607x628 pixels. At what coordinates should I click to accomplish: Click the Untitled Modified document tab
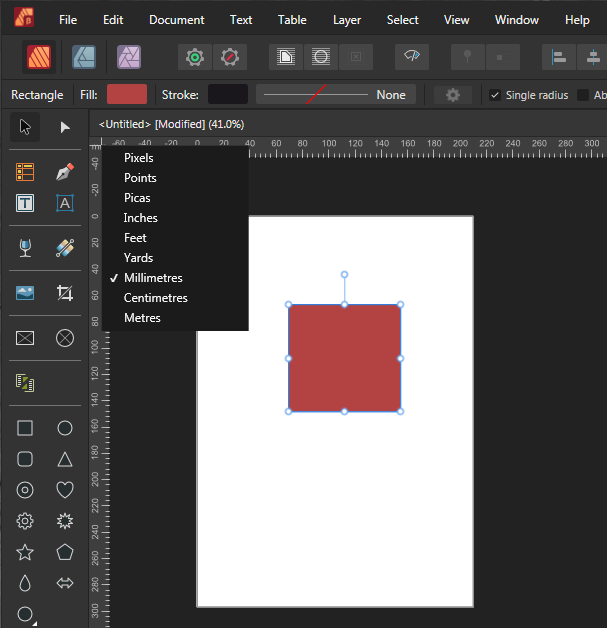click(x=171, y=124)
